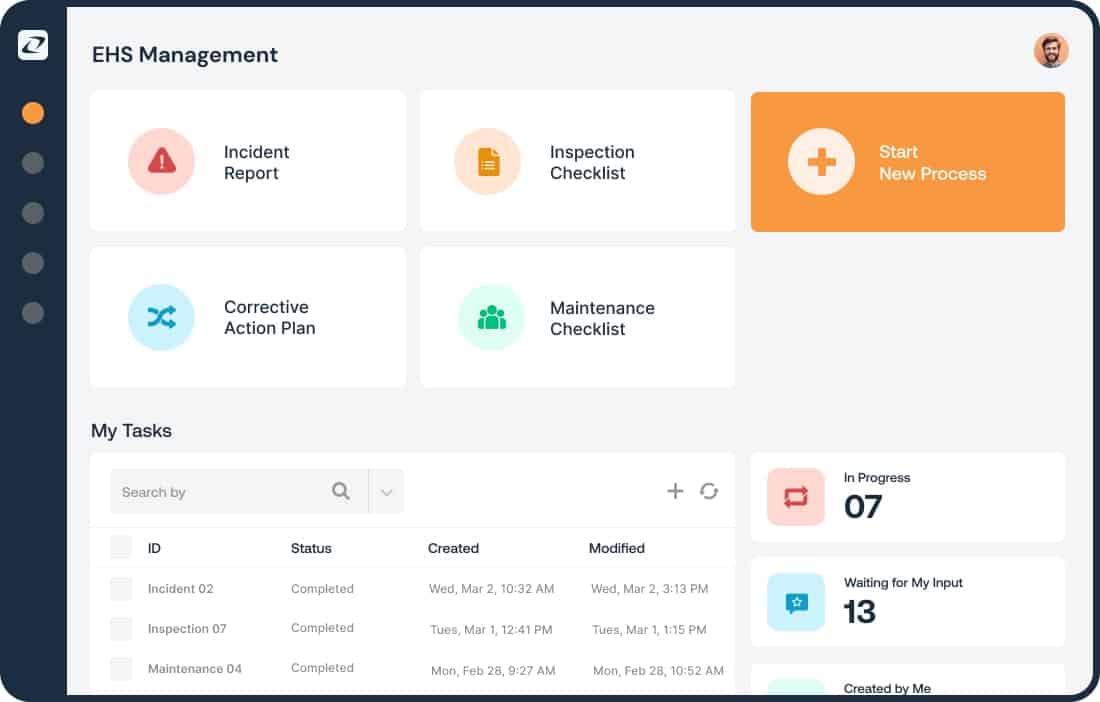Open the user profile avatar
1100x702 pixels.
coord(1050,50)
